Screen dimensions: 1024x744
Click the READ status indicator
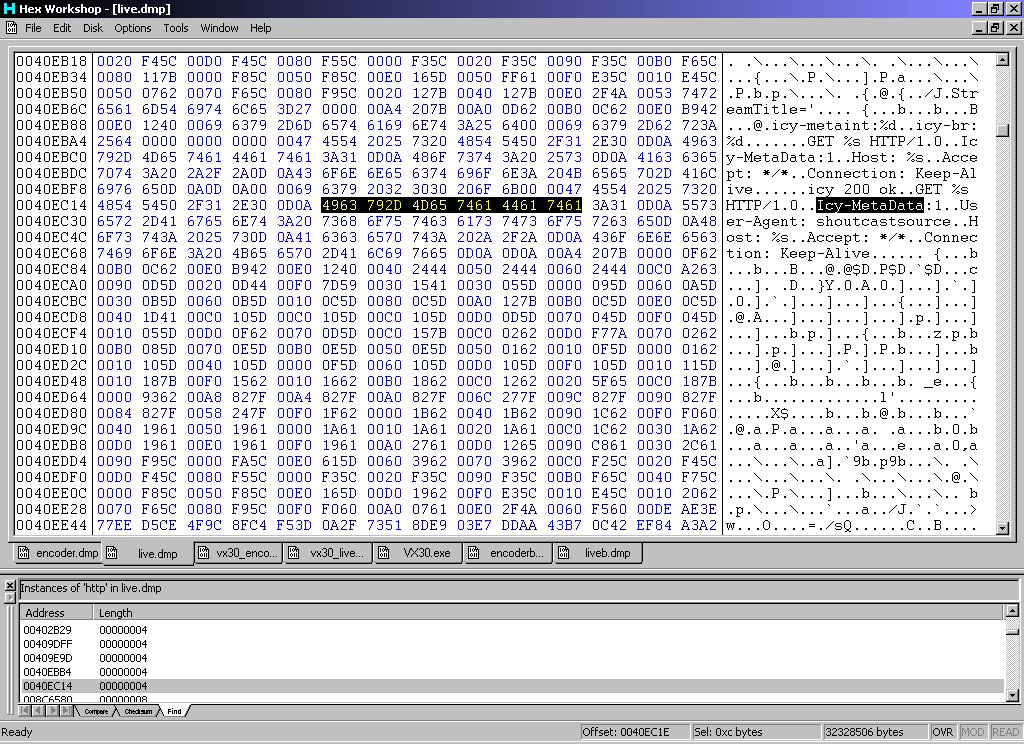[1005, 732]
